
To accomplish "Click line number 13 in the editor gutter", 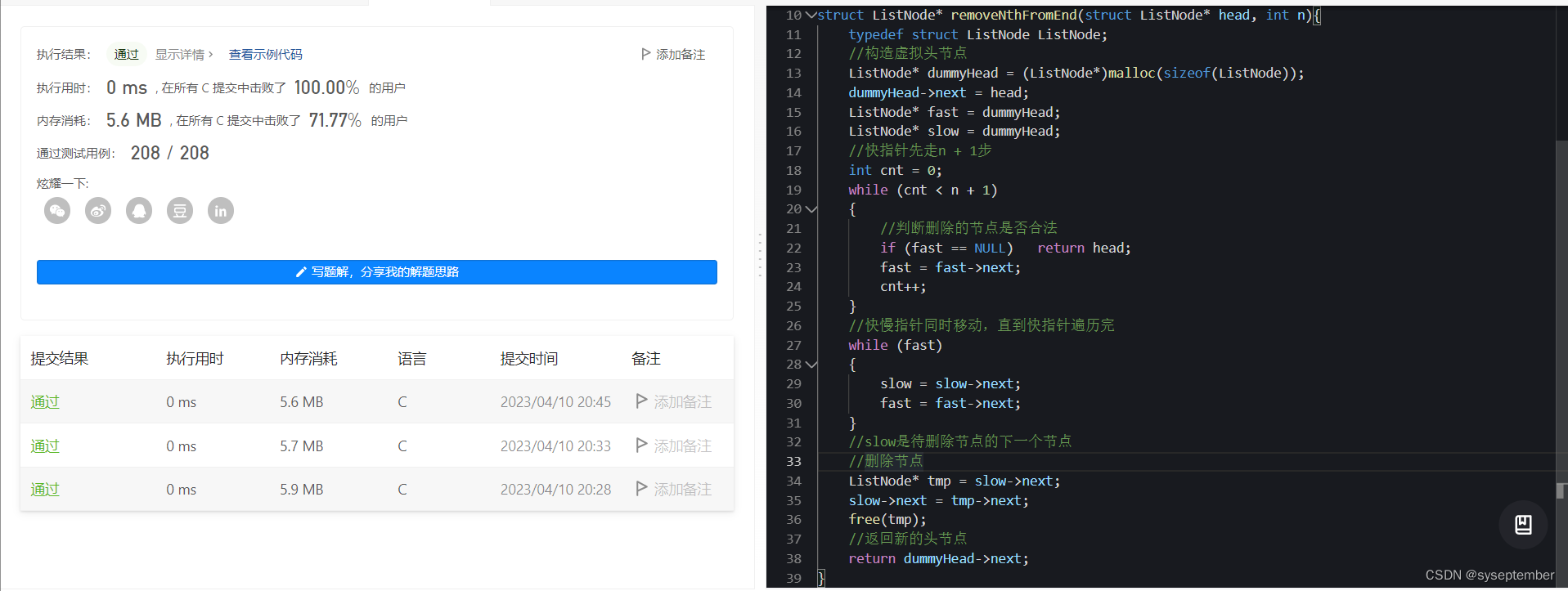I will (x=793, y=73).
